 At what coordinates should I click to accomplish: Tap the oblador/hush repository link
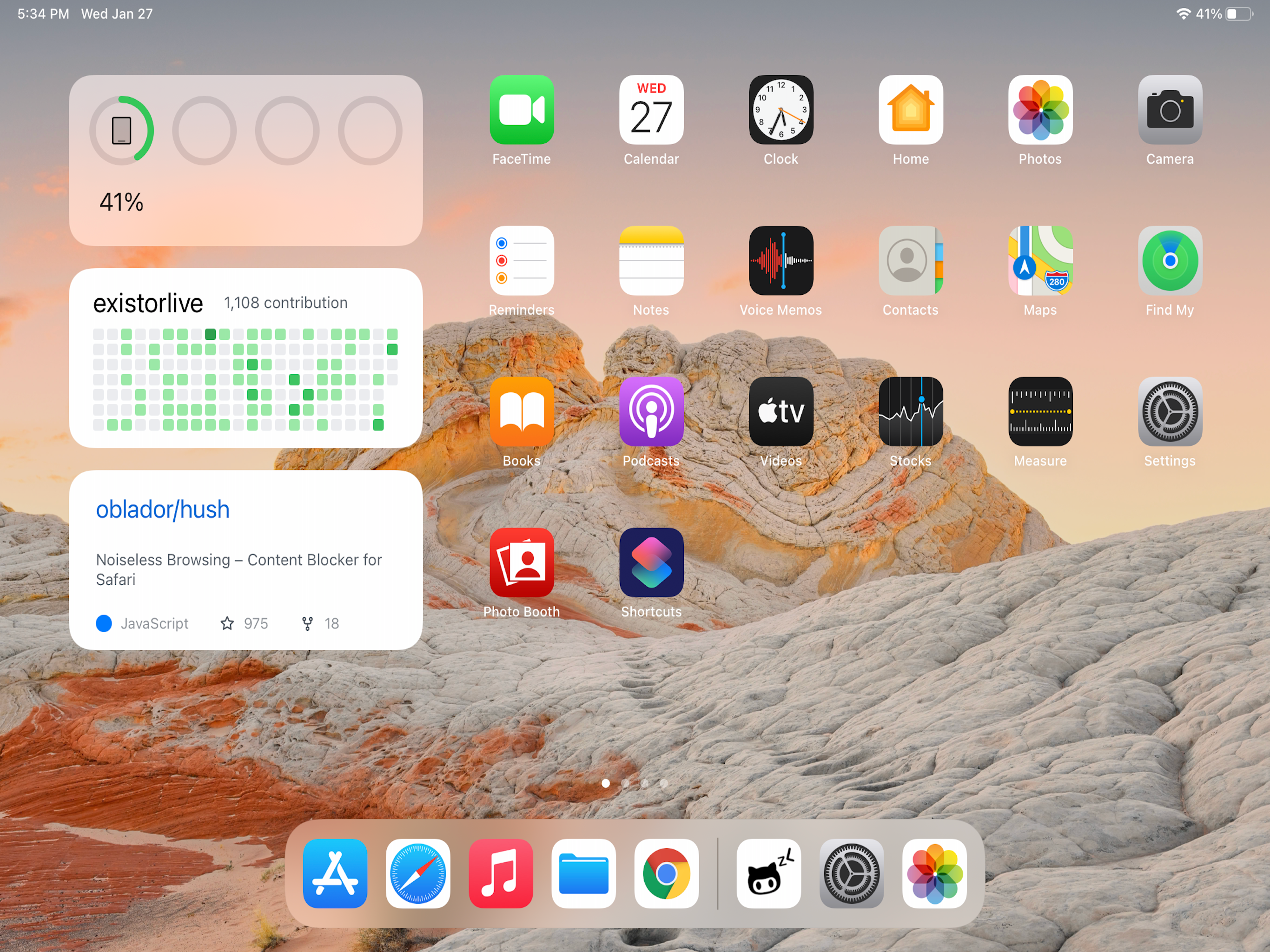pos(163,509)
